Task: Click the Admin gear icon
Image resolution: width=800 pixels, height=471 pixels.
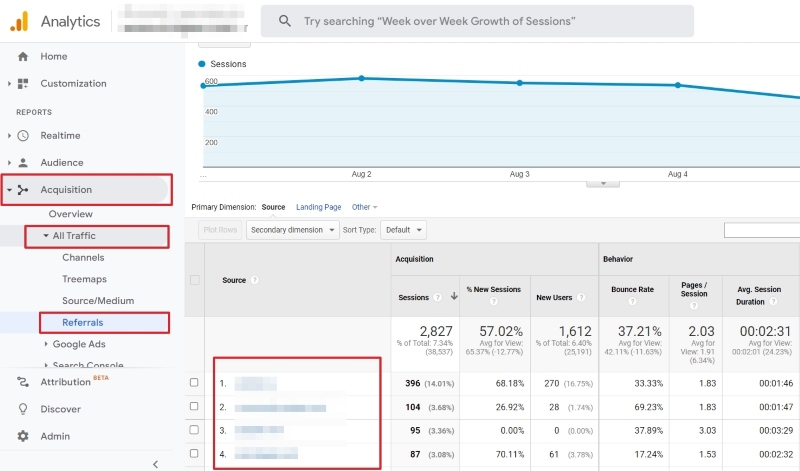Action: pyautogui.click(x=22, y=436)
